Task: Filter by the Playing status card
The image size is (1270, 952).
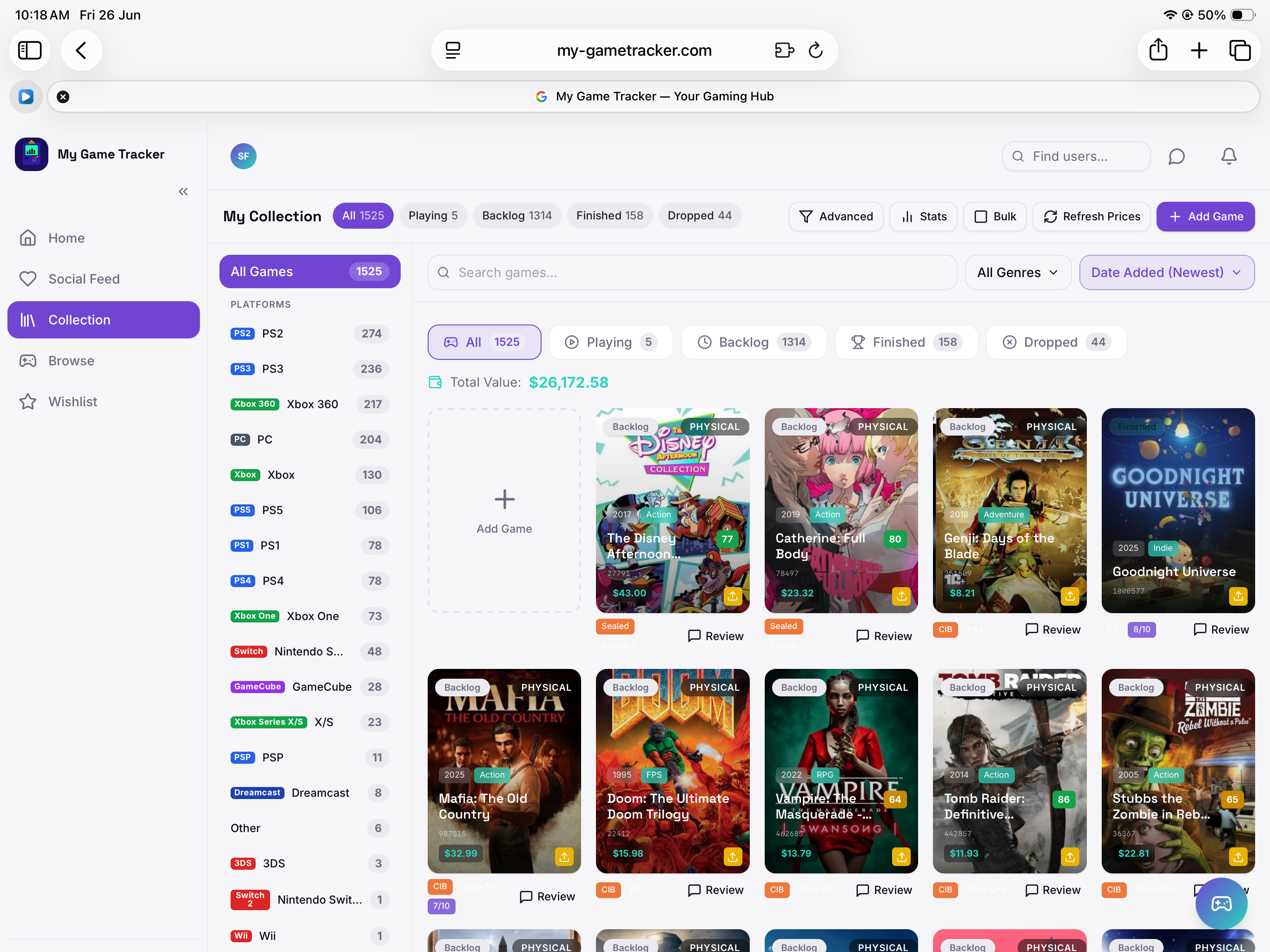Action: [x=611, y=342]
